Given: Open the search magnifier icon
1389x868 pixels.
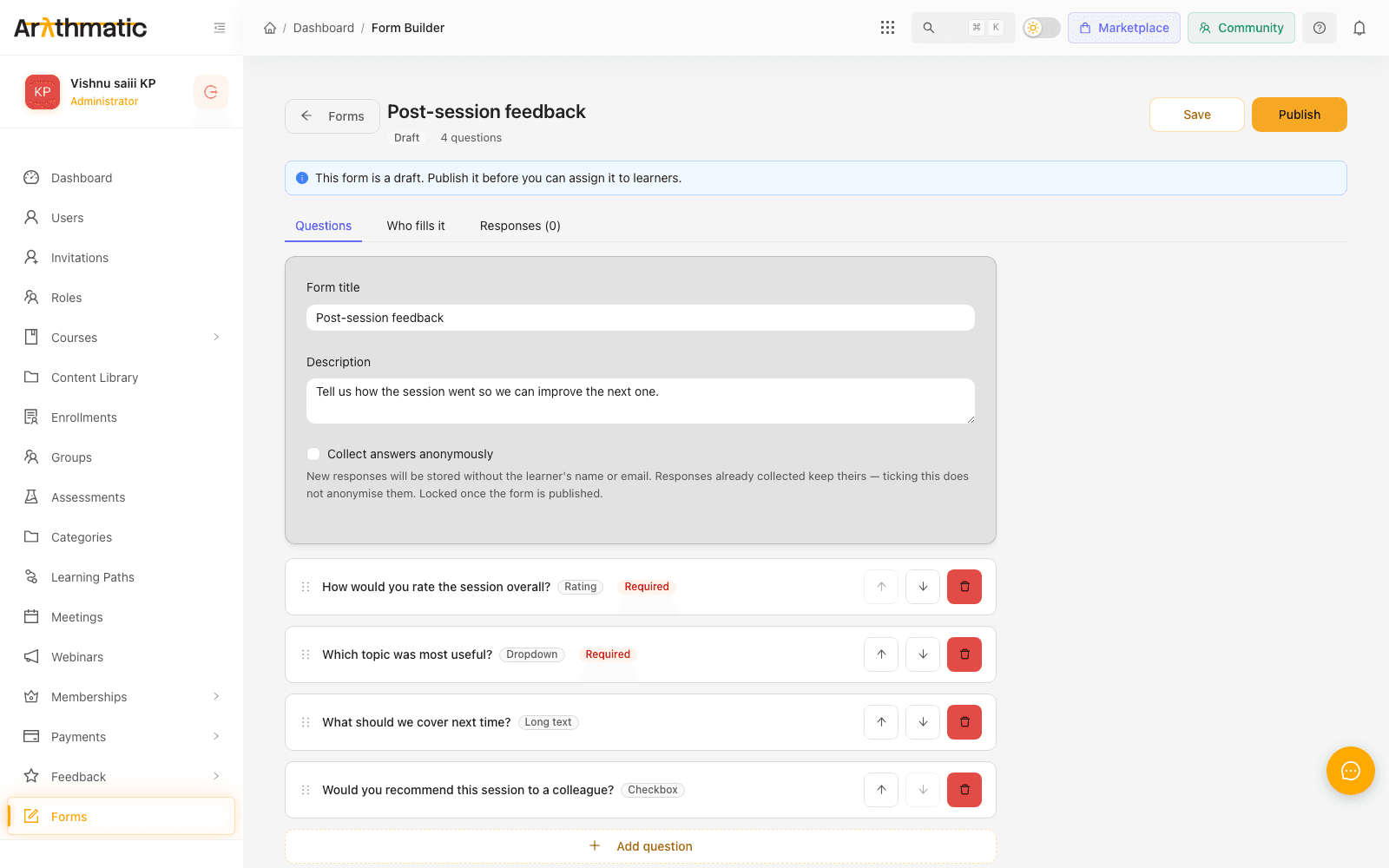Looking at the screenshot, I should click(929, 28).
